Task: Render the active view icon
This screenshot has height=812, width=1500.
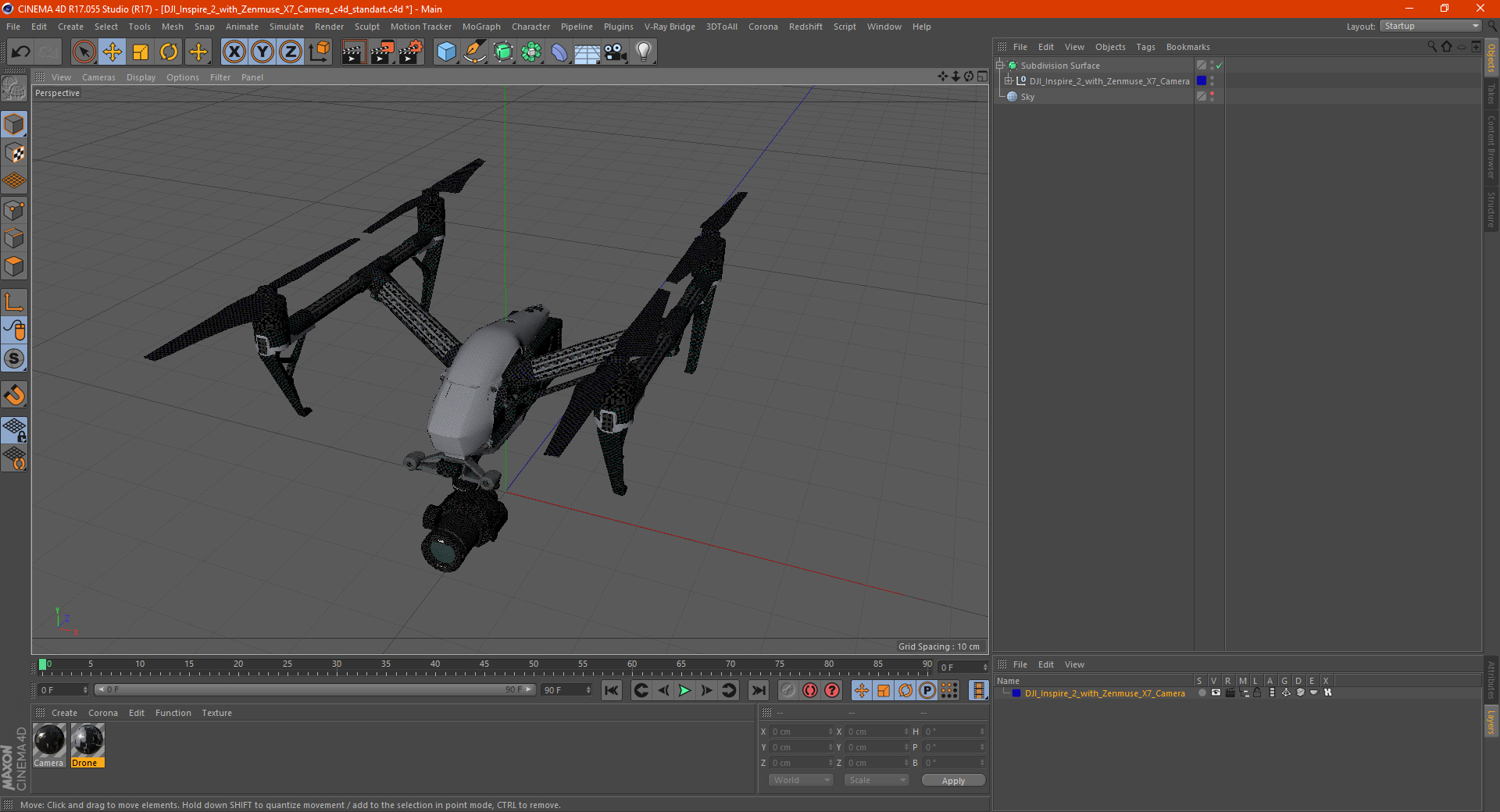Action: coord(353,52)
